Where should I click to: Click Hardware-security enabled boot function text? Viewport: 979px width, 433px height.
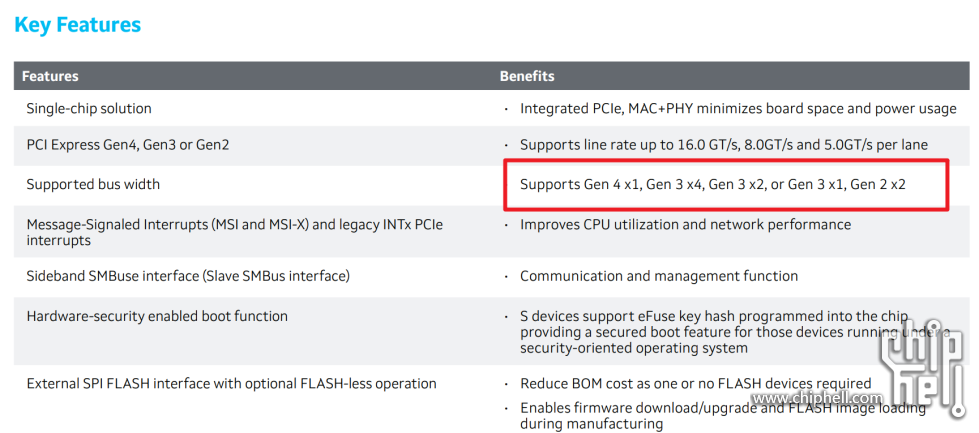coord(157,316)
